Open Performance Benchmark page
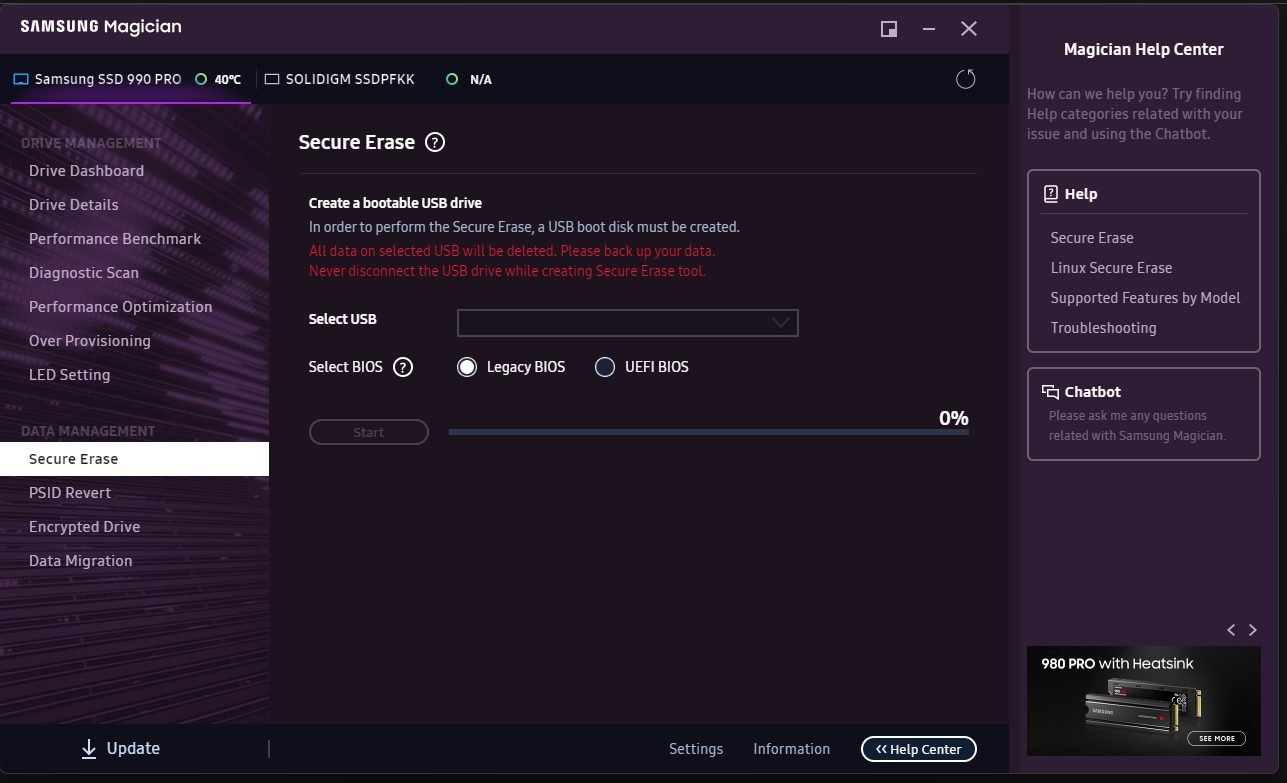The width and height of the screenshot is (1287, 783). (115, 239)
